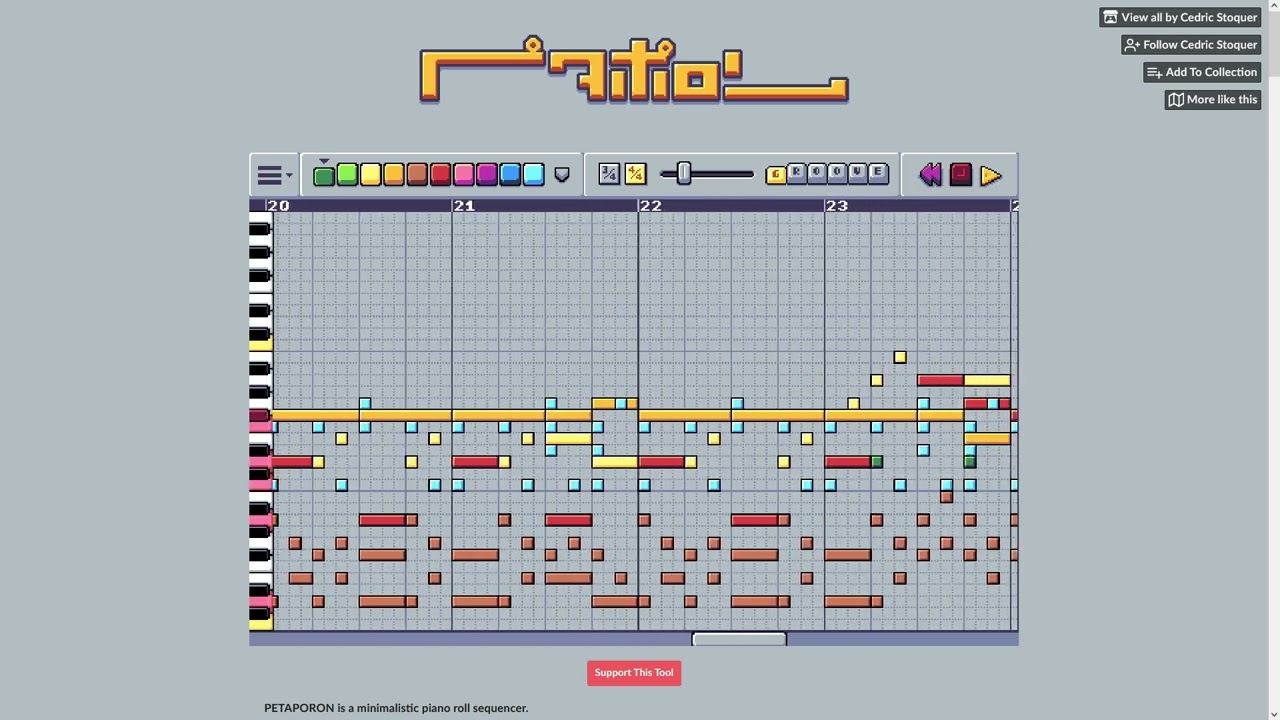
Task: Click the PETAPORON pixel logo
Action: click(634, 70)
